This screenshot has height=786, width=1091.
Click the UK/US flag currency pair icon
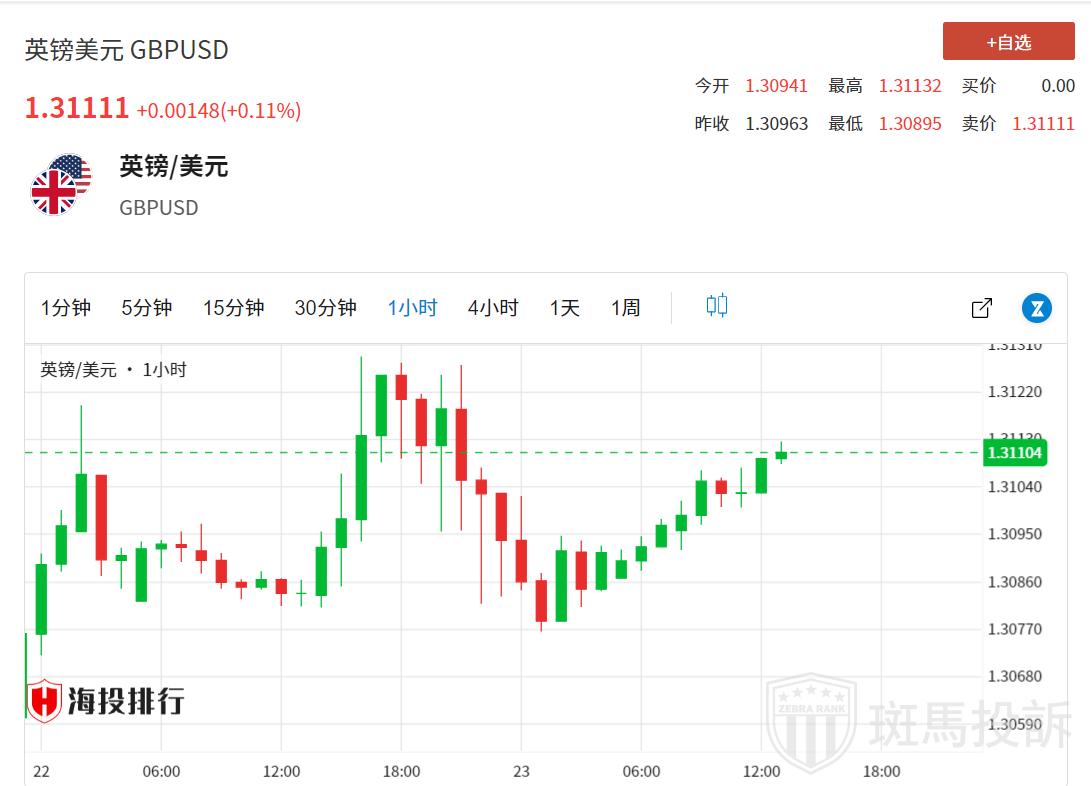point(60,185)
